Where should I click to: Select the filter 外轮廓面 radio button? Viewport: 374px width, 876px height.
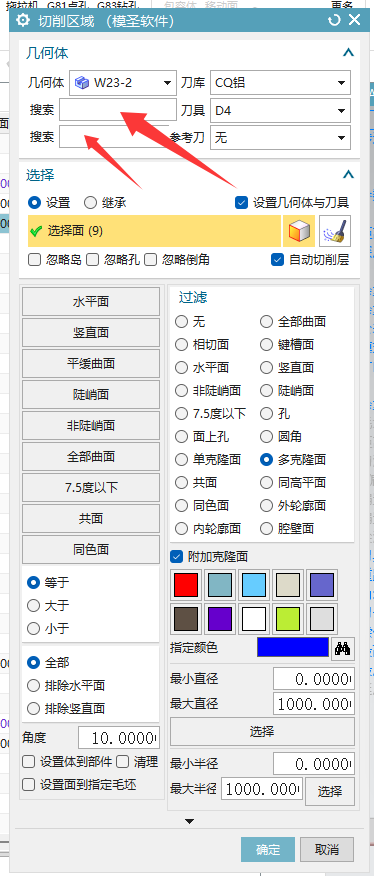pyautogui.click(x=266, y=506)
